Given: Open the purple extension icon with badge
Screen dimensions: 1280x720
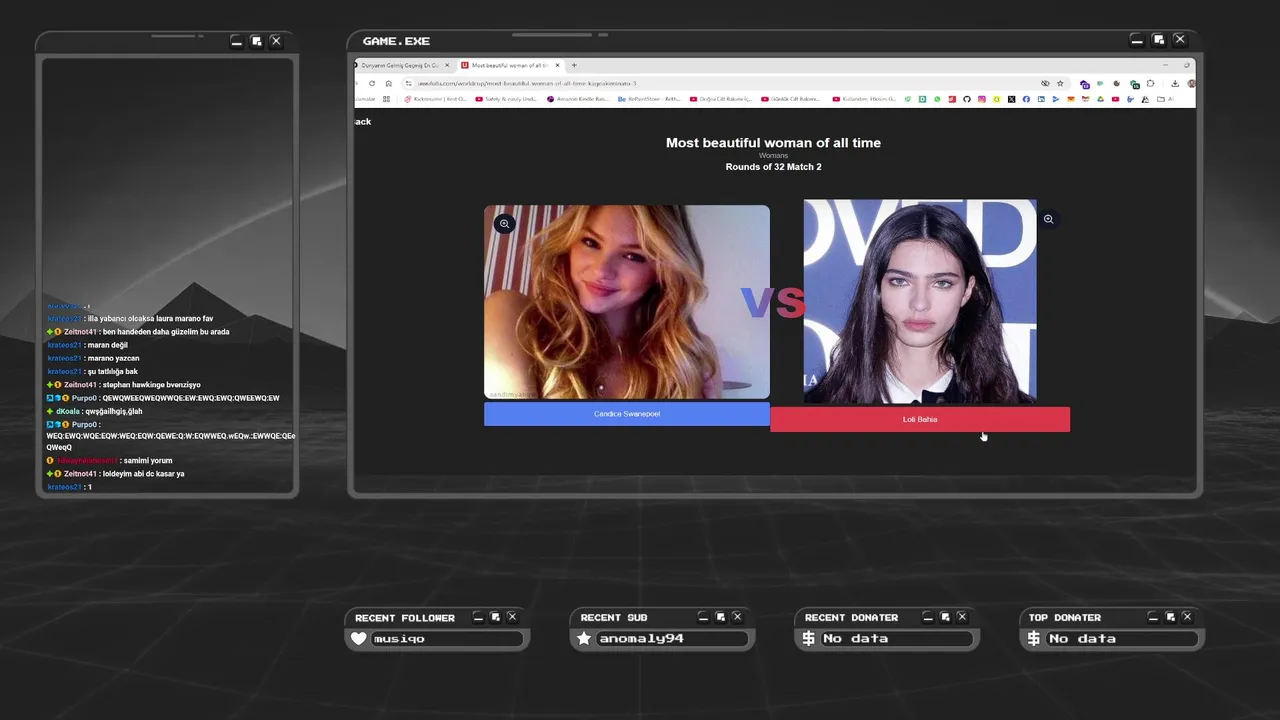Looking at the screenshot, I should coord(1085,85).
